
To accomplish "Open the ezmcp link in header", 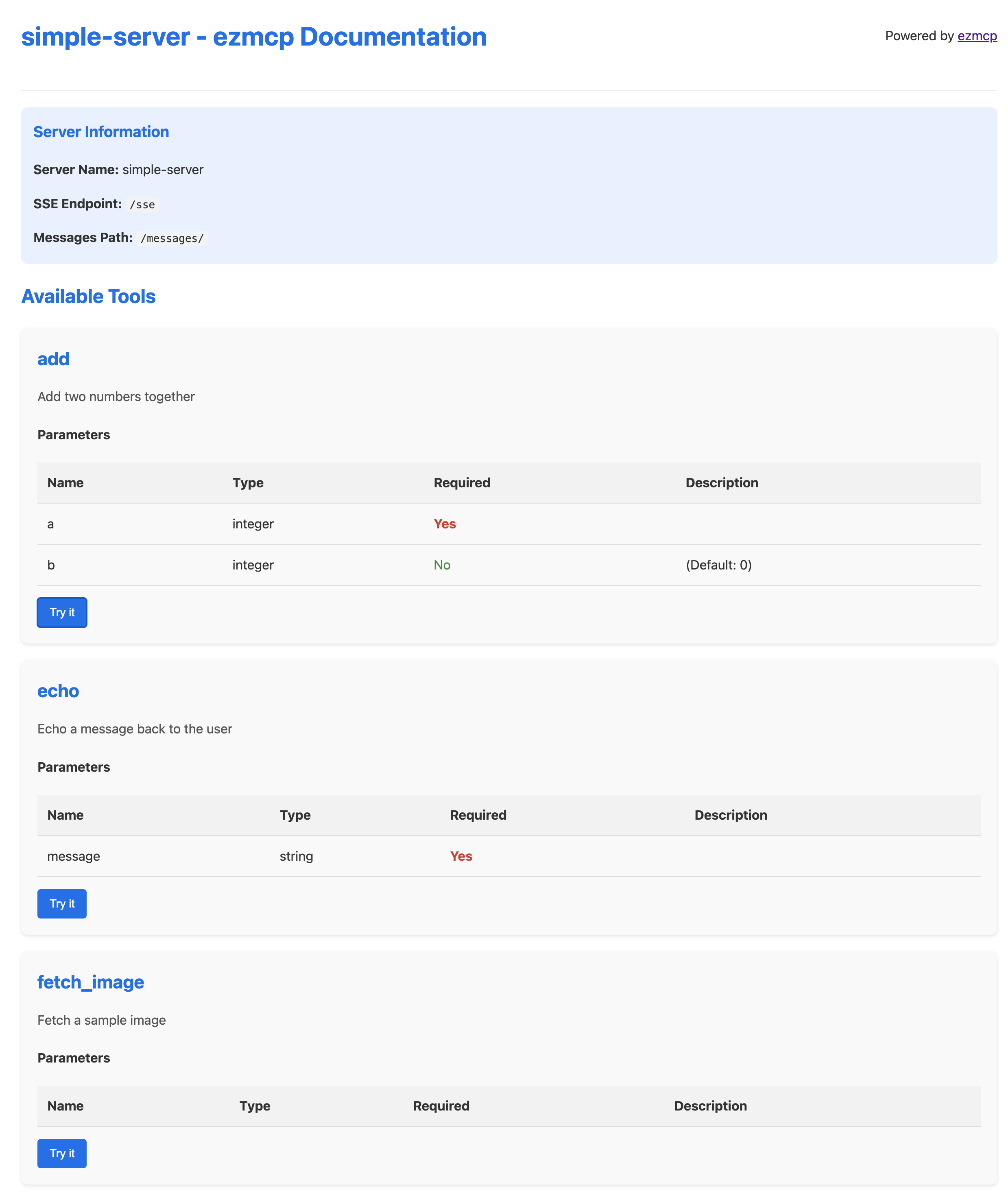I will (x=977, y=36).
